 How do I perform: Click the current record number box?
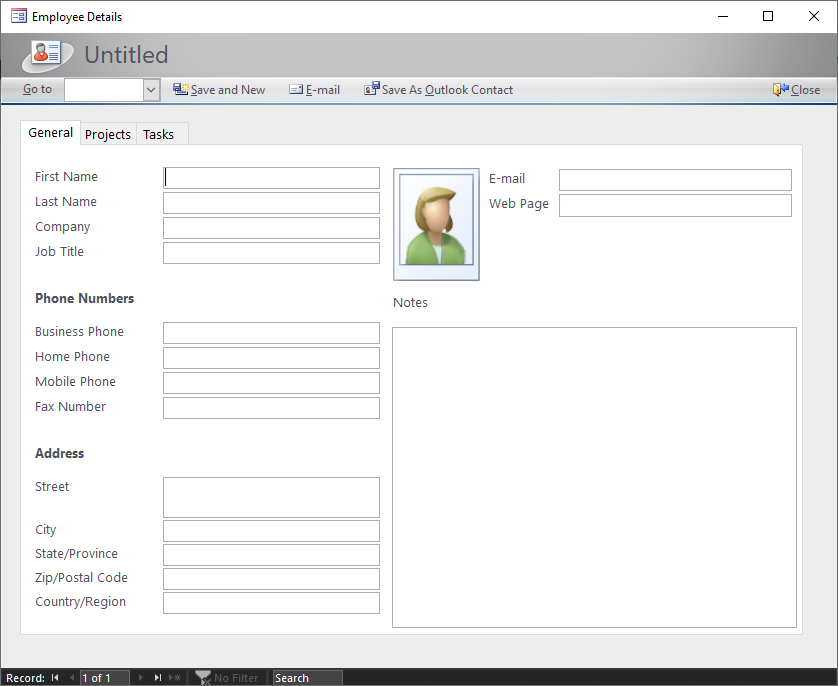pyautogui.click(x=104, y=678)
